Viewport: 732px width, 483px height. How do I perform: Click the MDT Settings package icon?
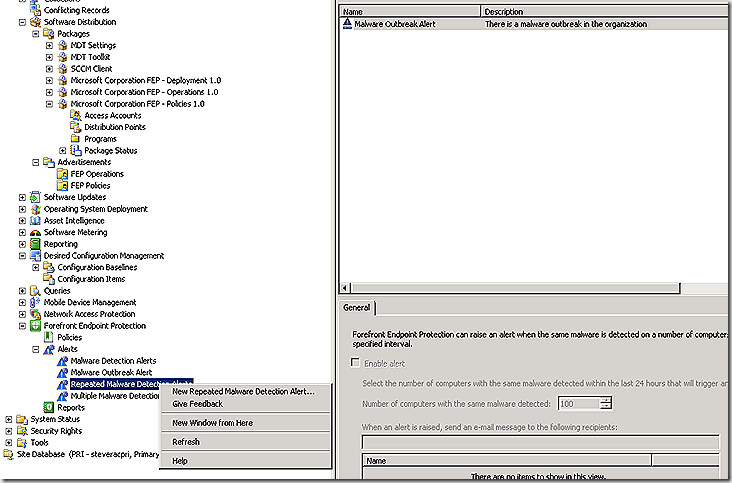click(x=62, y=45)
